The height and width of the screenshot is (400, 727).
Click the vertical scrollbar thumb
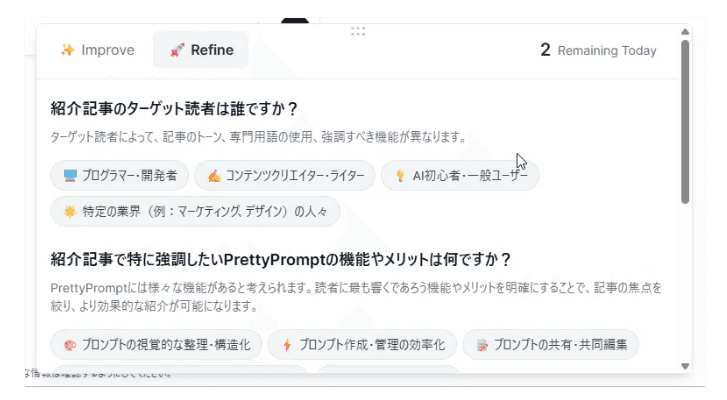(685, 120)
